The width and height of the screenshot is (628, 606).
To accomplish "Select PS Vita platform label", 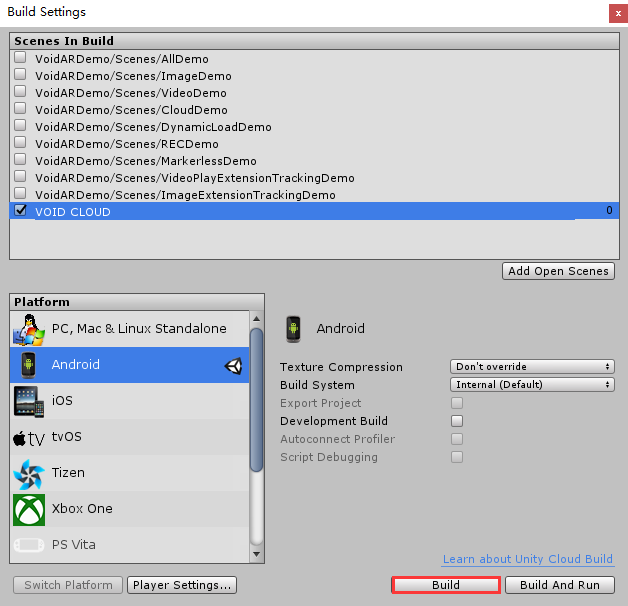I will click(74, 545).
